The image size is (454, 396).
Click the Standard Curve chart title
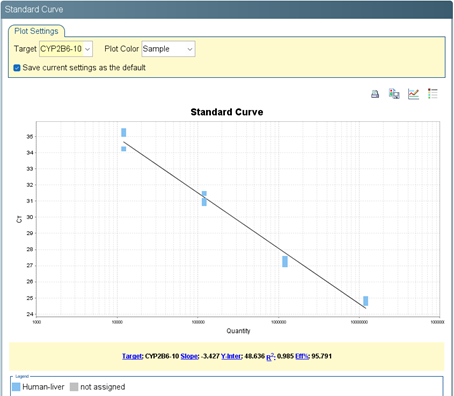click(x=227, y=112)
